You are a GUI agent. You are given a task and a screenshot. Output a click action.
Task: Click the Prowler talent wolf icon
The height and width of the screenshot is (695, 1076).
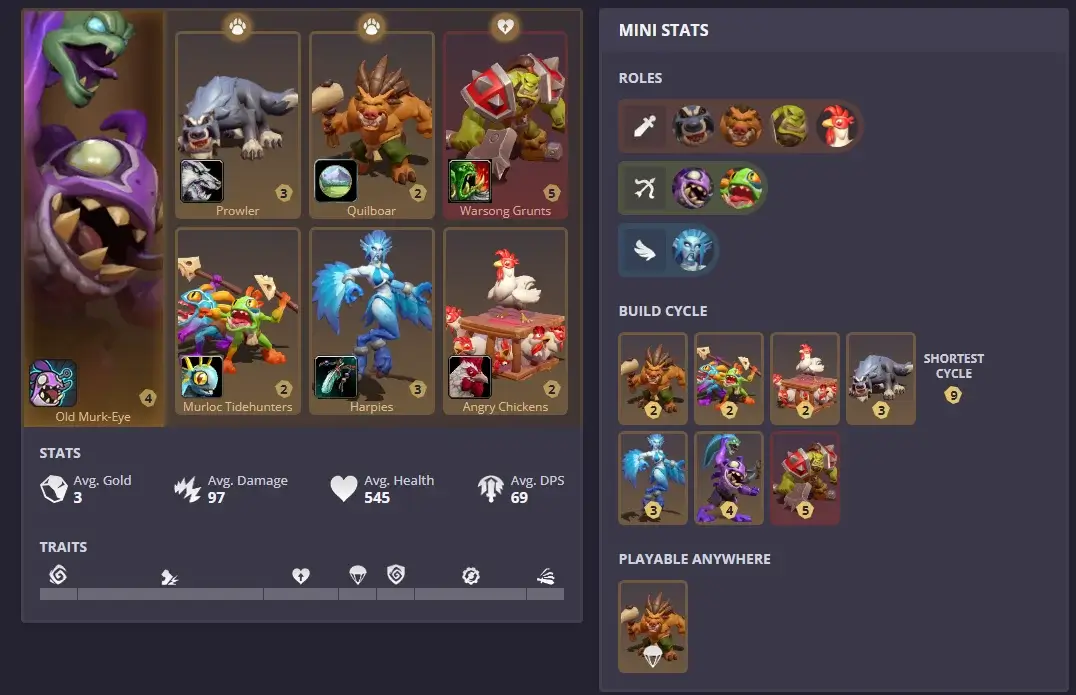click(202, 181)
